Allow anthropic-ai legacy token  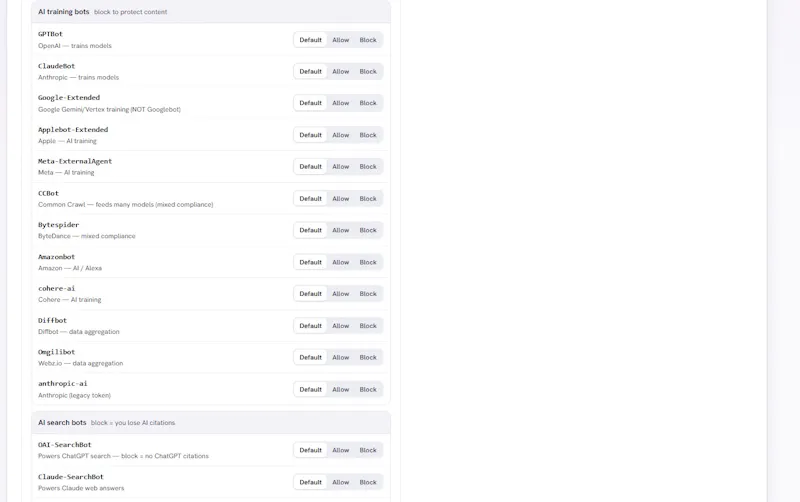341,389
